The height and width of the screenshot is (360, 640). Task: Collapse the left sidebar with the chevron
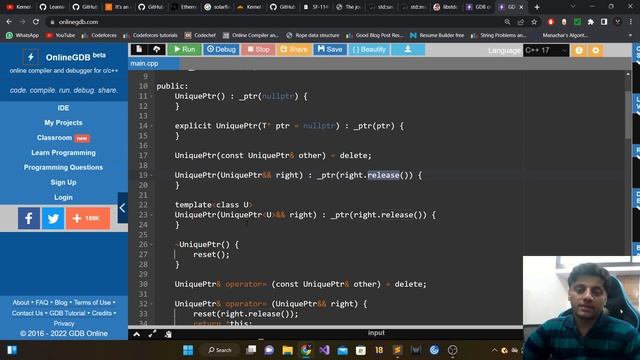click(122, 208)
